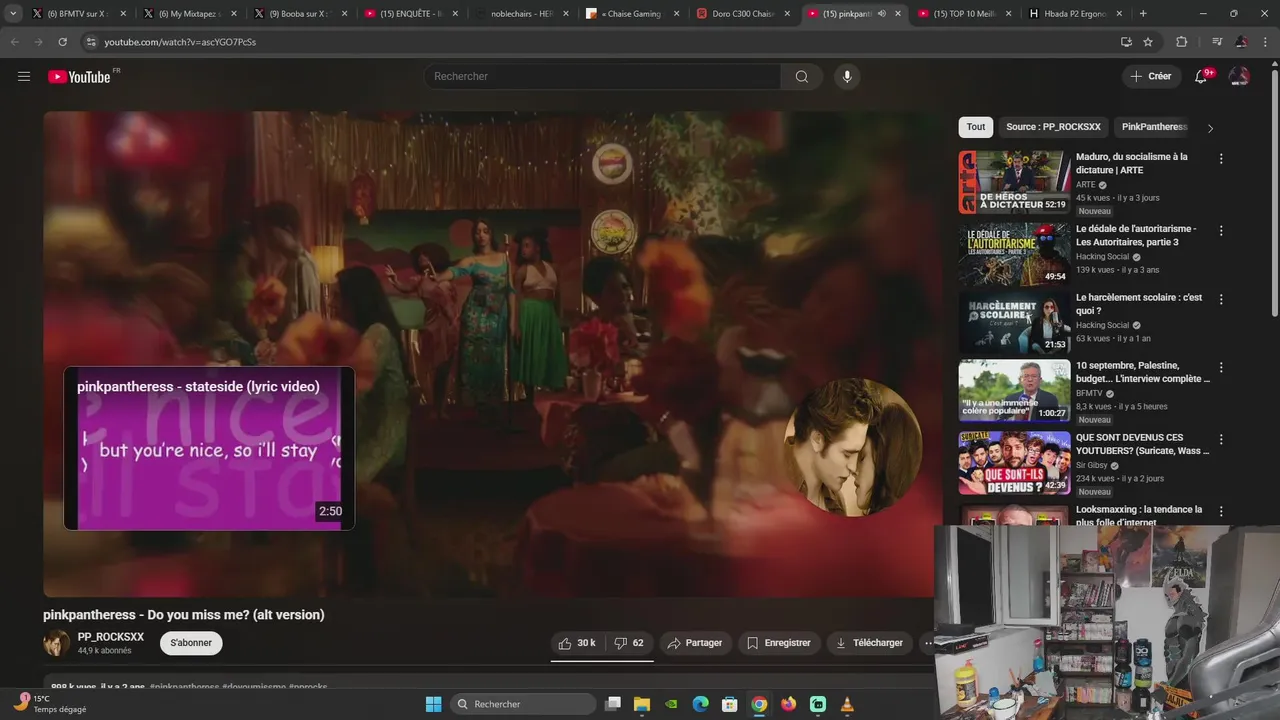
Task: Open options for Le dédale de l'autoritarisme
Action: [x=1220, y=231]
